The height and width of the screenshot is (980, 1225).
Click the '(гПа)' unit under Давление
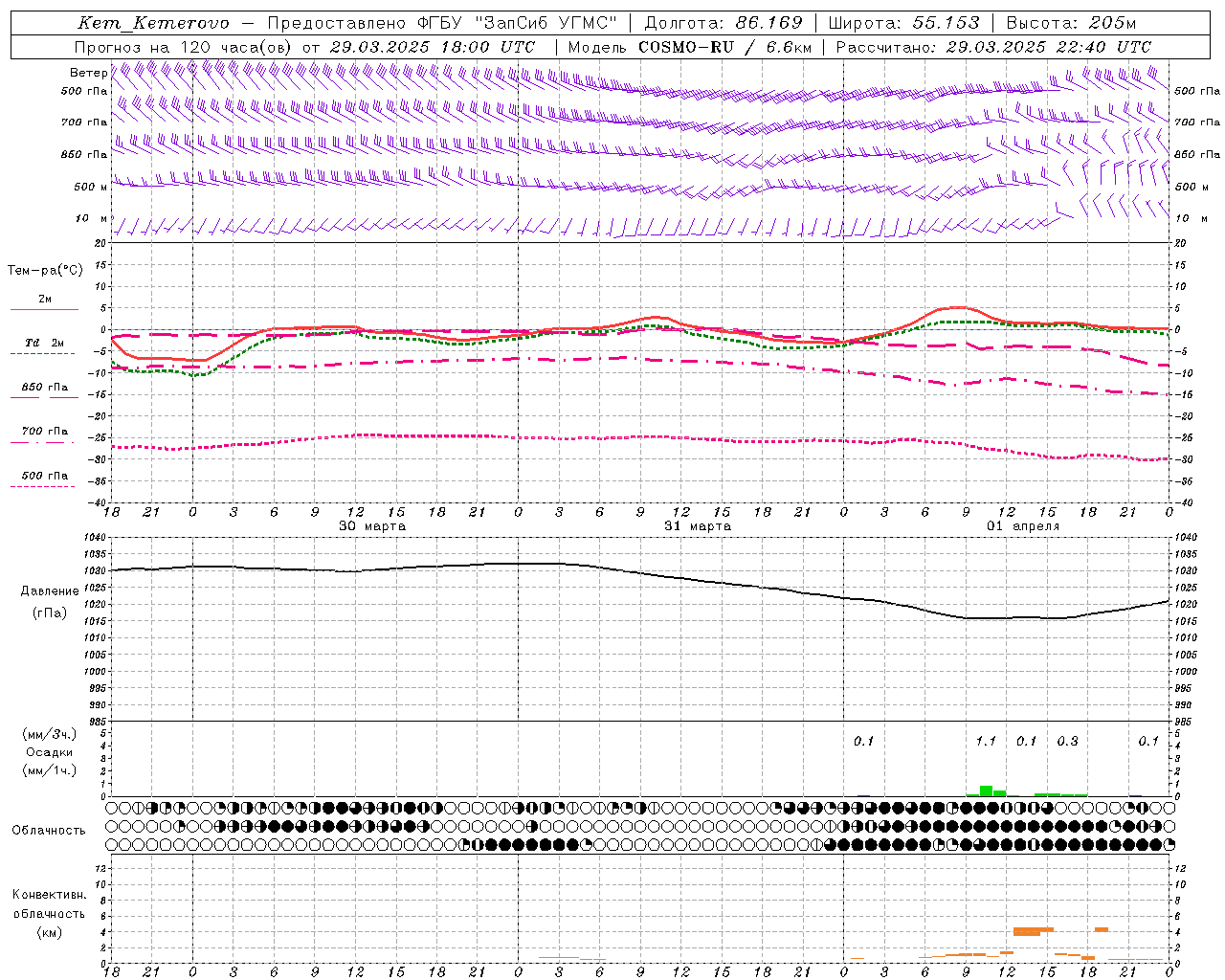(x=50, y=613)
